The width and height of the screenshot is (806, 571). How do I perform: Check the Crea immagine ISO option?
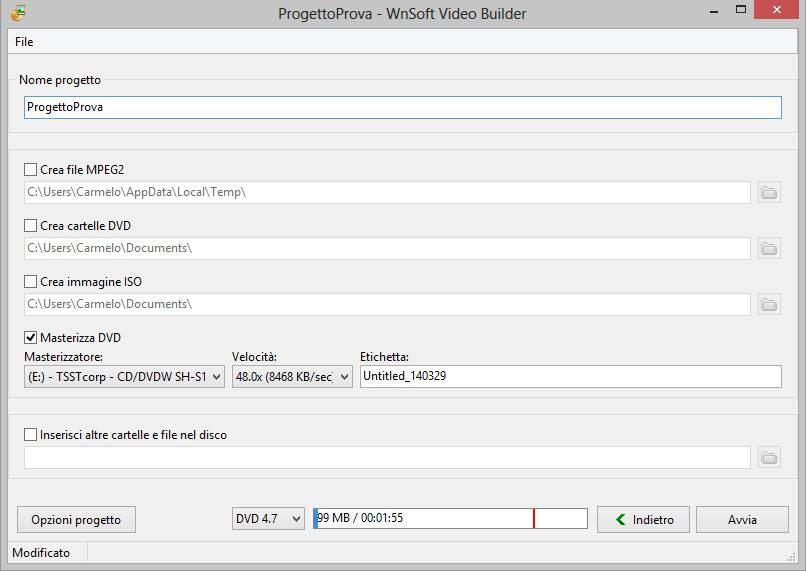coord(30,282)
